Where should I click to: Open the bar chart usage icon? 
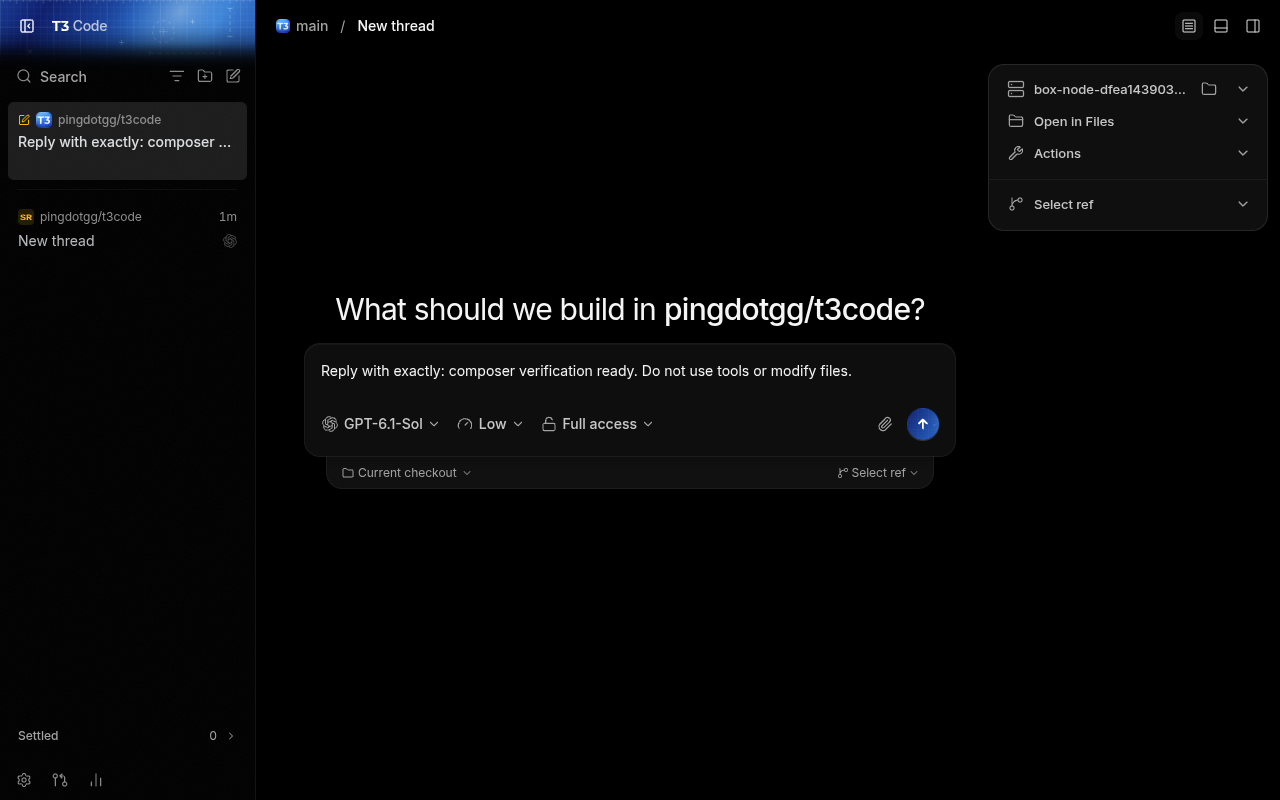coord(96,780)
